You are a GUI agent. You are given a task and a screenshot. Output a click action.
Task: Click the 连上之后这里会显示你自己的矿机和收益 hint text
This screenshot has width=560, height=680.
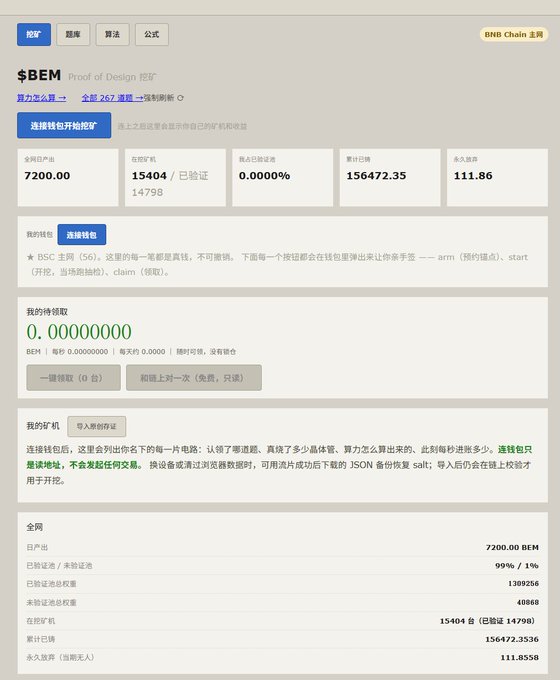182,127
